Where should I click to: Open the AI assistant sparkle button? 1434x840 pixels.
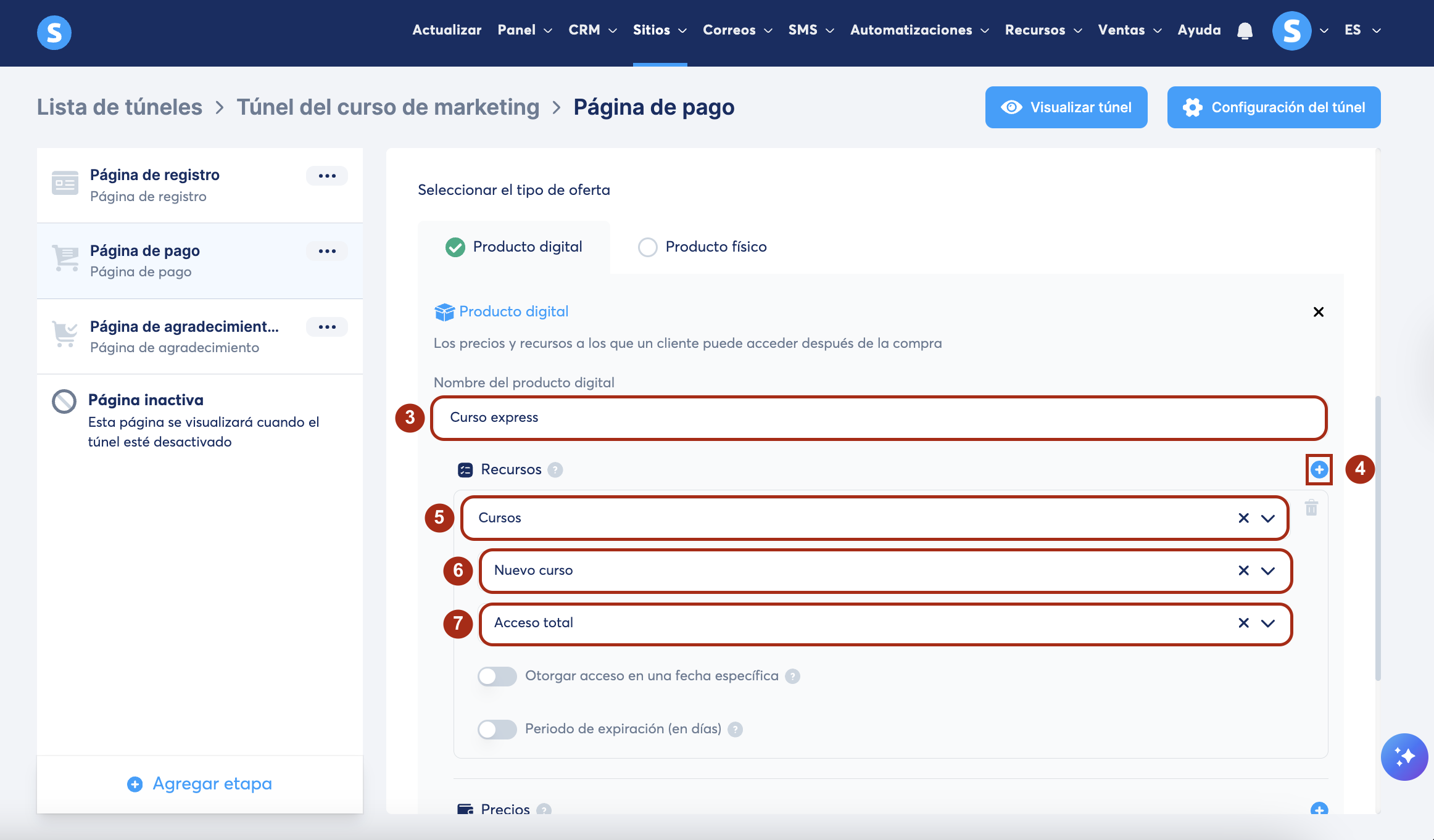pos(1404,756)
